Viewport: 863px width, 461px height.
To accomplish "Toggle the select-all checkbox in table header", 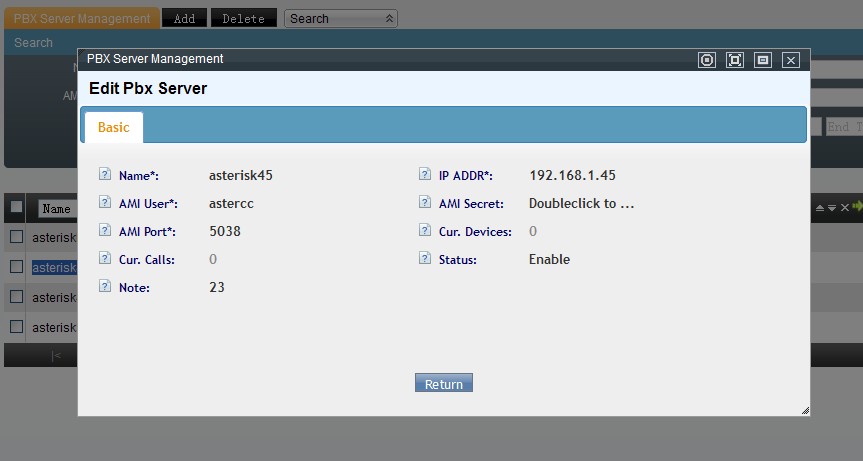I will pos(16,207).
